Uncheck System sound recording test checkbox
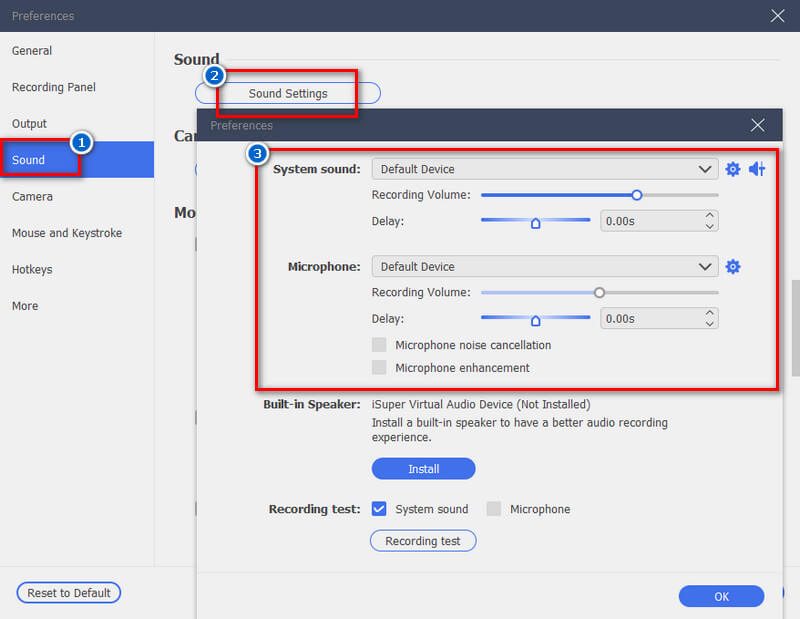The image size is (800, 619). pos(379,509)
